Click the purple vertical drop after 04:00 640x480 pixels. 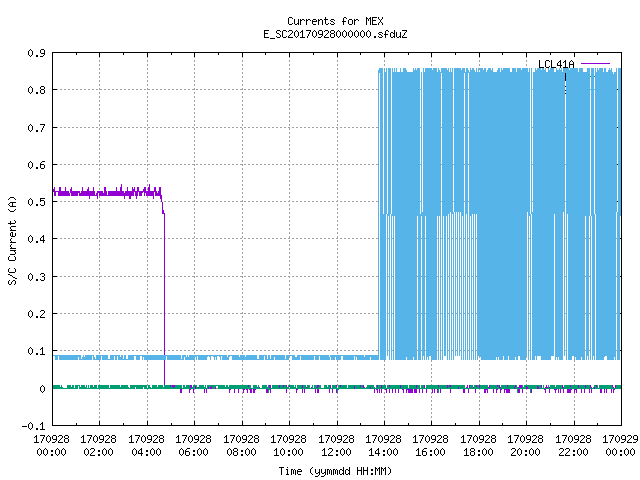164,298
